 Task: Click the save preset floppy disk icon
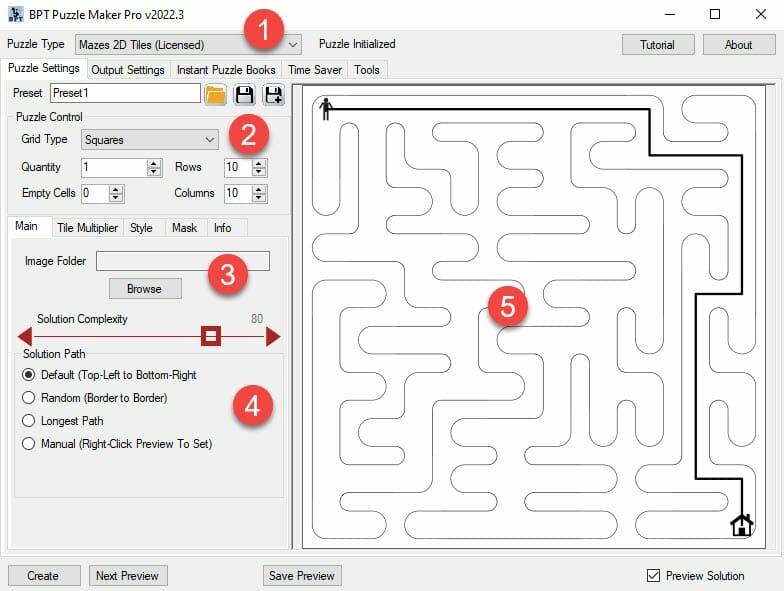pos(244,94)
